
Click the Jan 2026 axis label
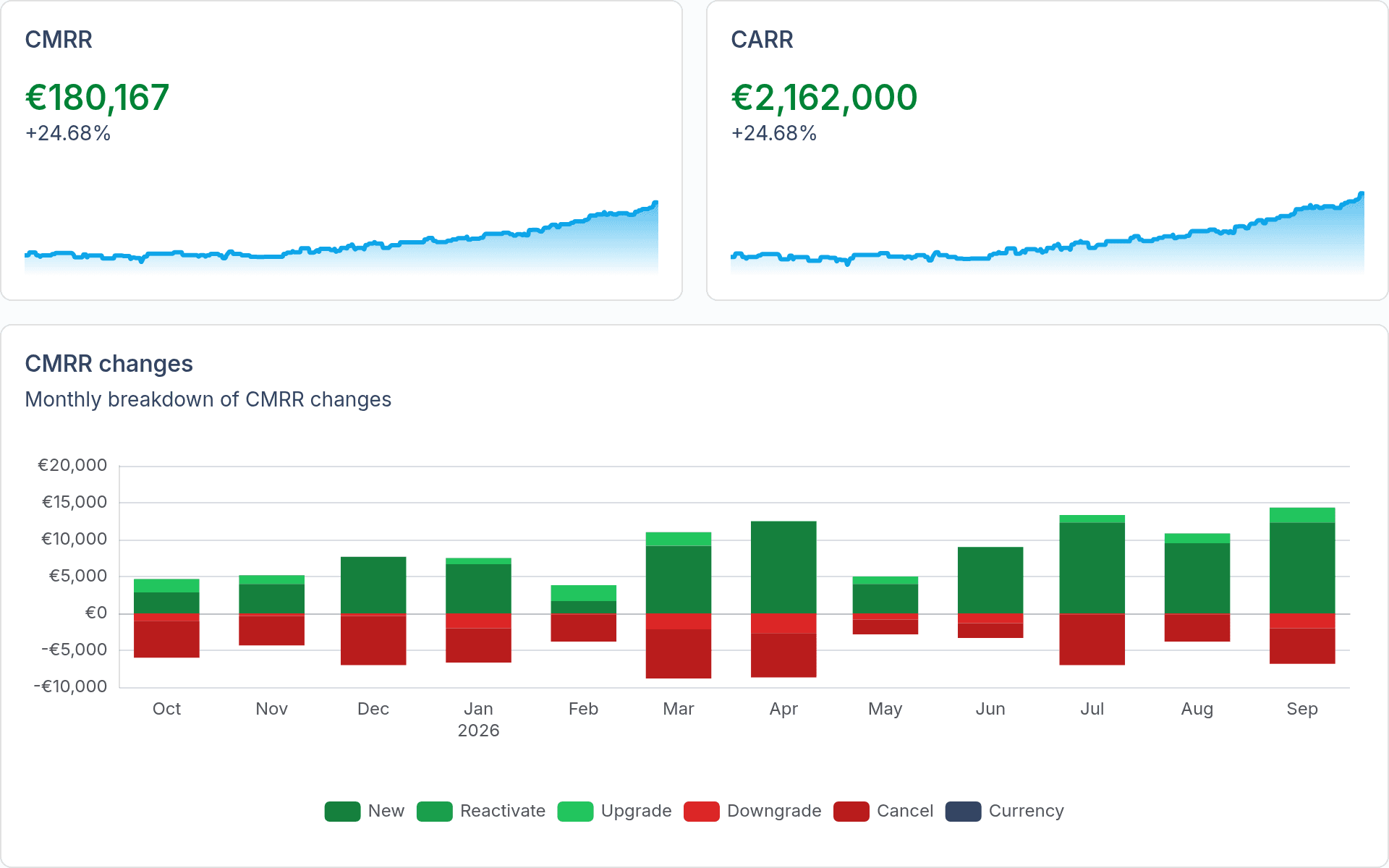pyautogui.click(x=479, y=720)
